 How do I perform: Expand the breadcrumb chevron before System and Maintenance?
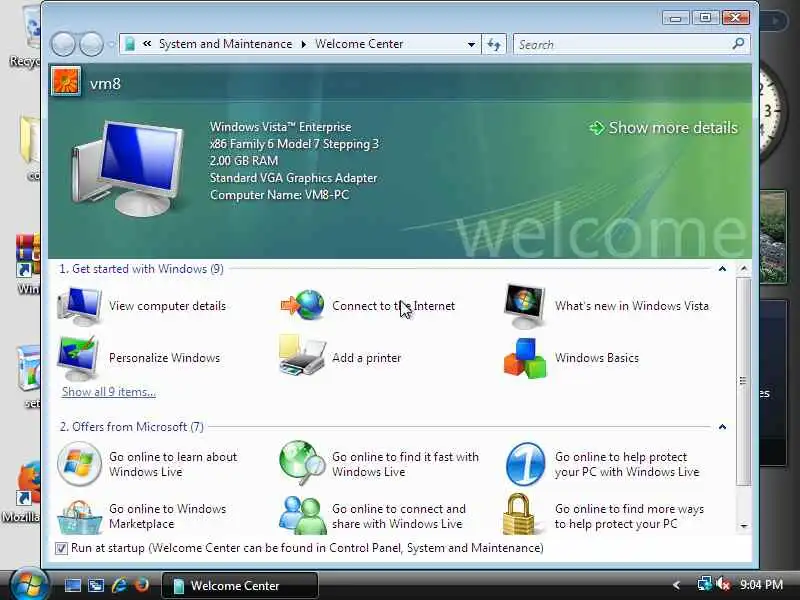(147, 44)
